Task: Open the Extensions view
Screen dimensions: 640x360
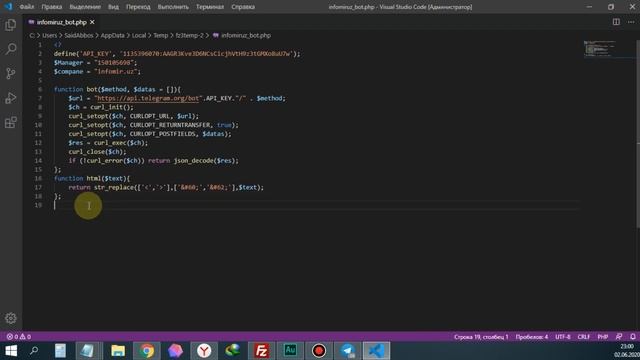Action: [11, 122]
